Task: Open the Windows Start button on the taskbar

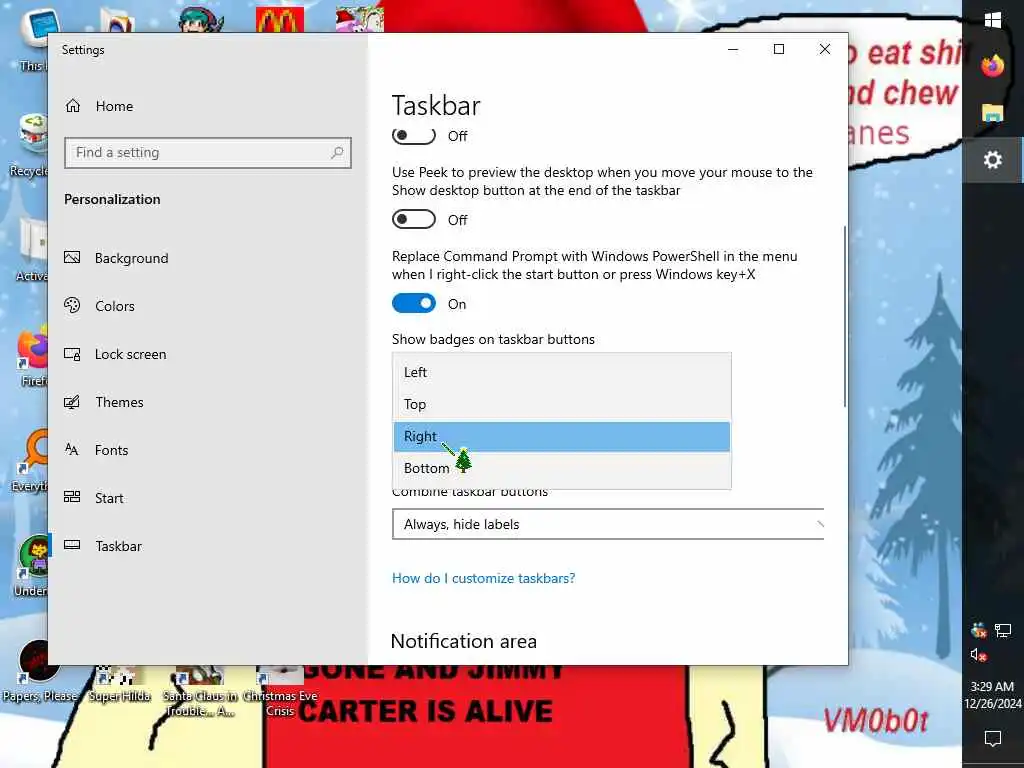Action: tap(993, 20)
